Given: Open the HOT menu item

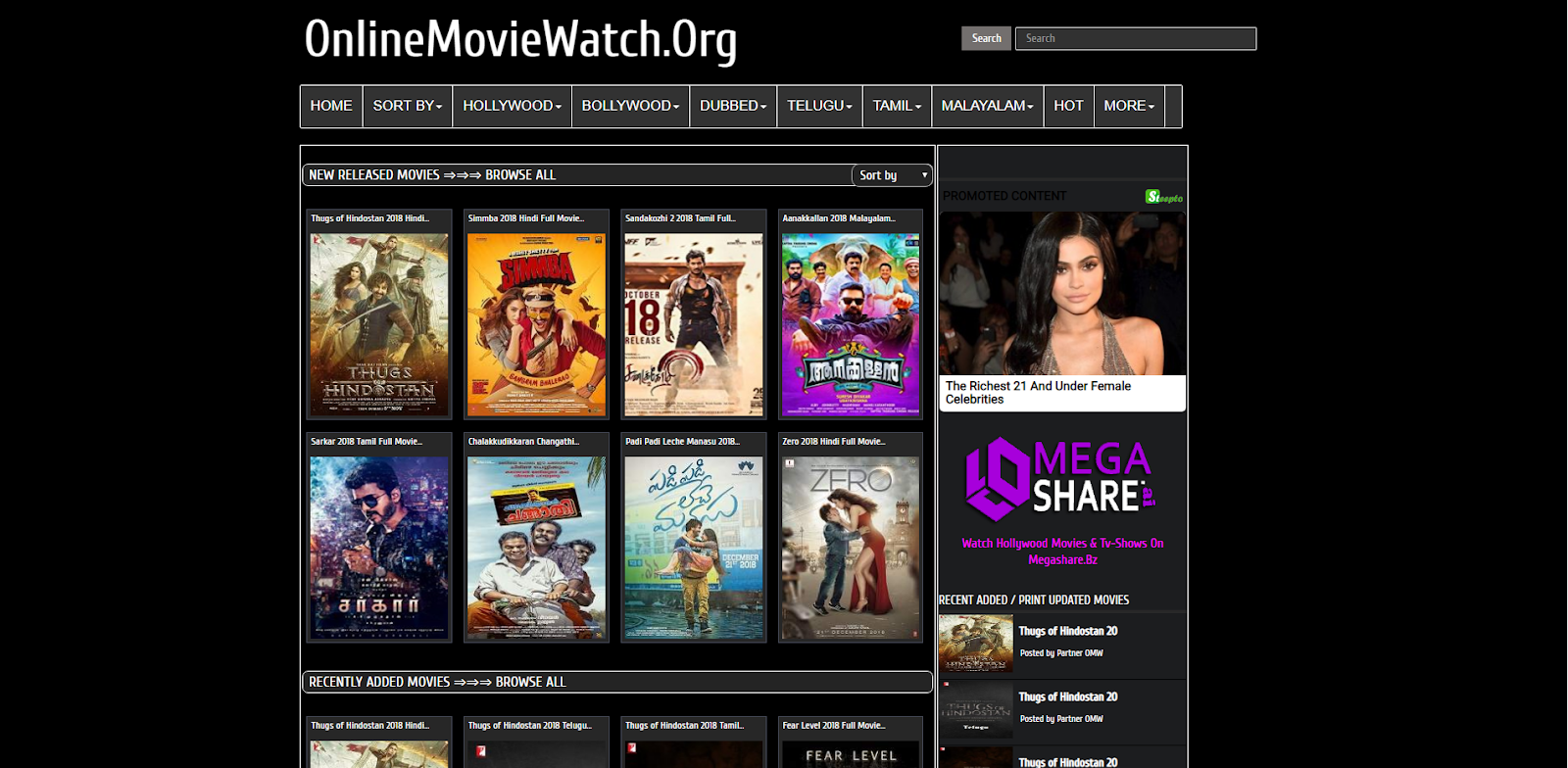Looking at the screenshot, I should [x=1068, y=106].
